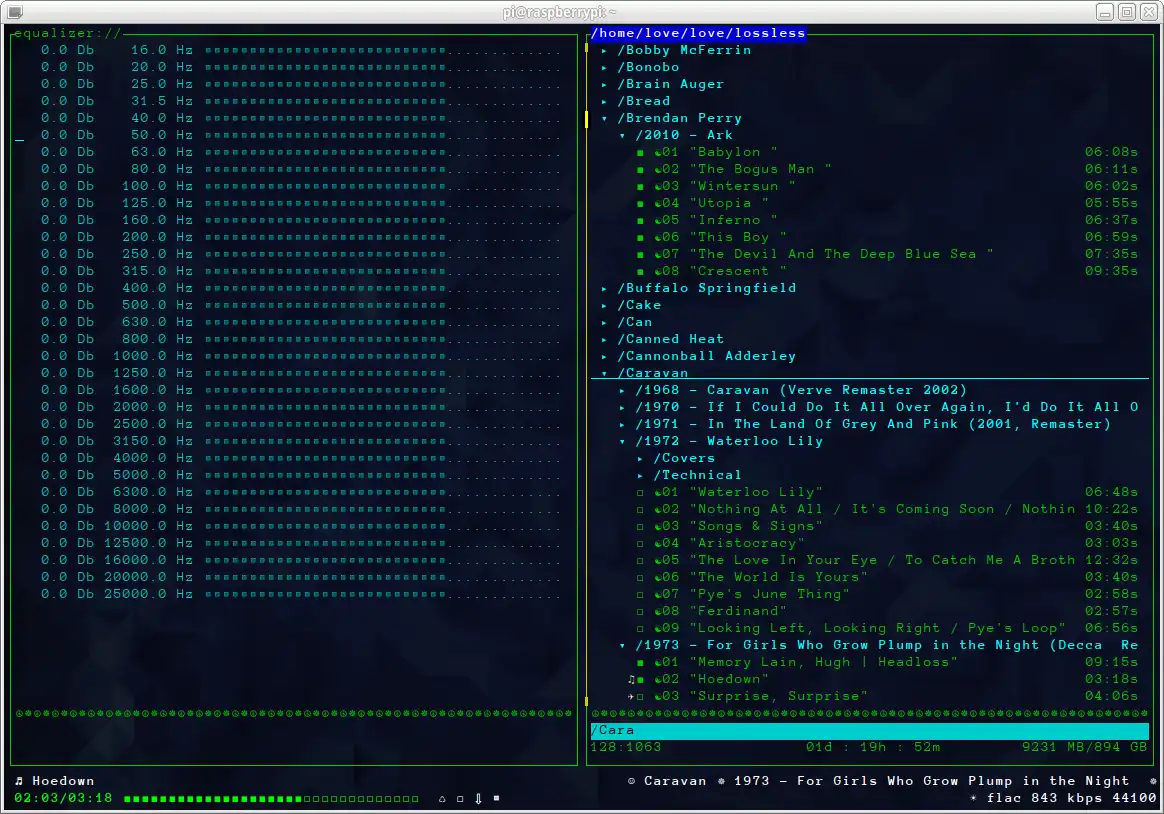The width and height of the screenshot is (1164, 814).
Task: Open the /Bread artist folder
Action: point(644,101)
